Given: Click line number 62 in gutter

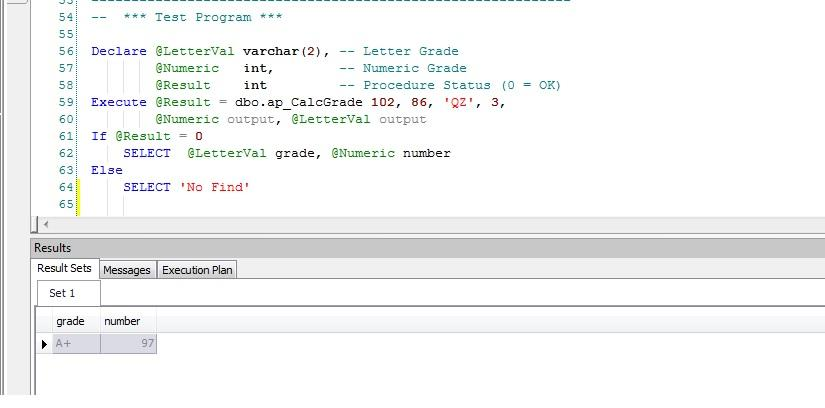Looking at the screenshot, I should [66, 154].
